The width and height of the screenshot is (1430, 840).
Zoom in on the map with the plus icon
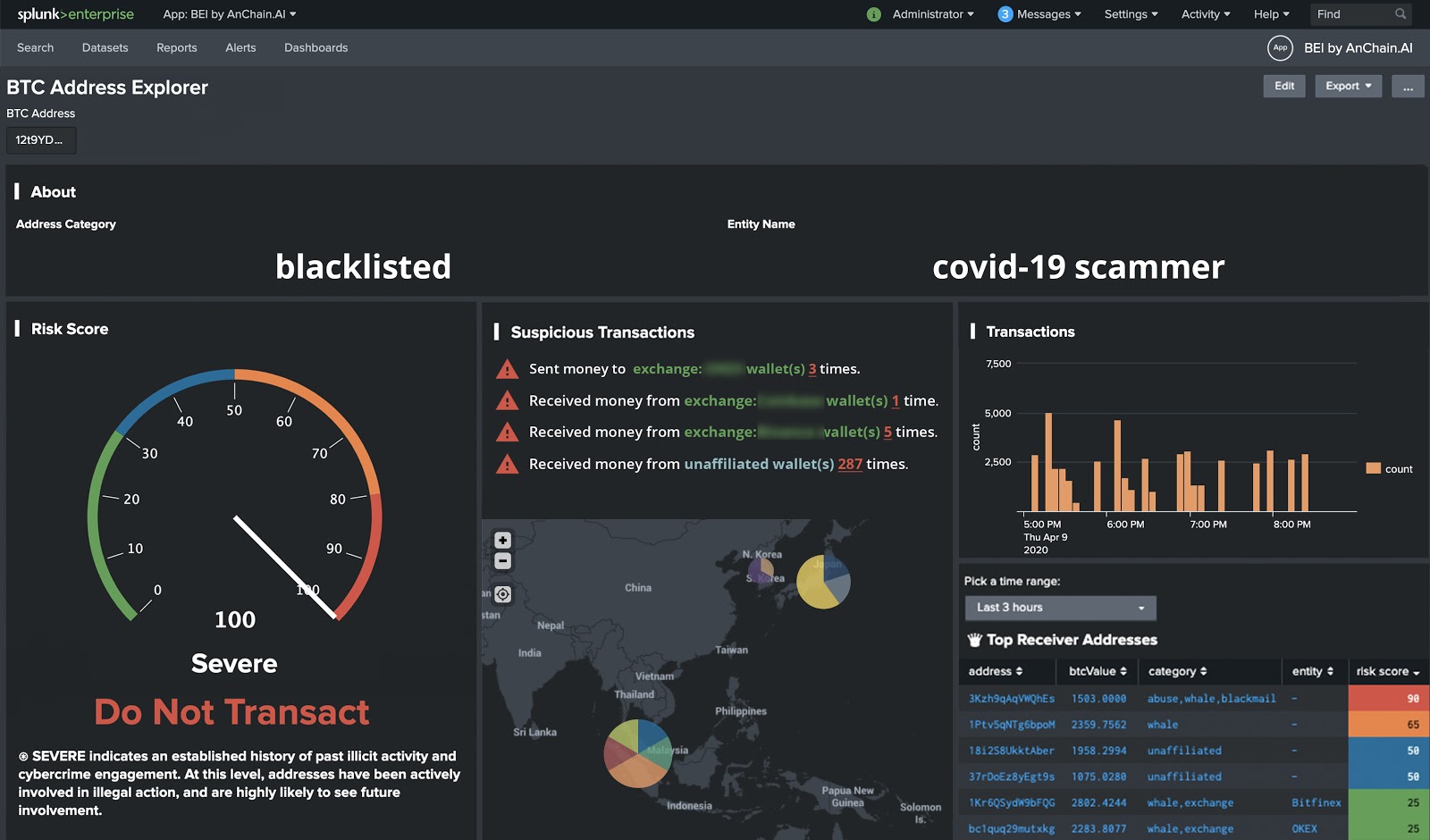503,540
